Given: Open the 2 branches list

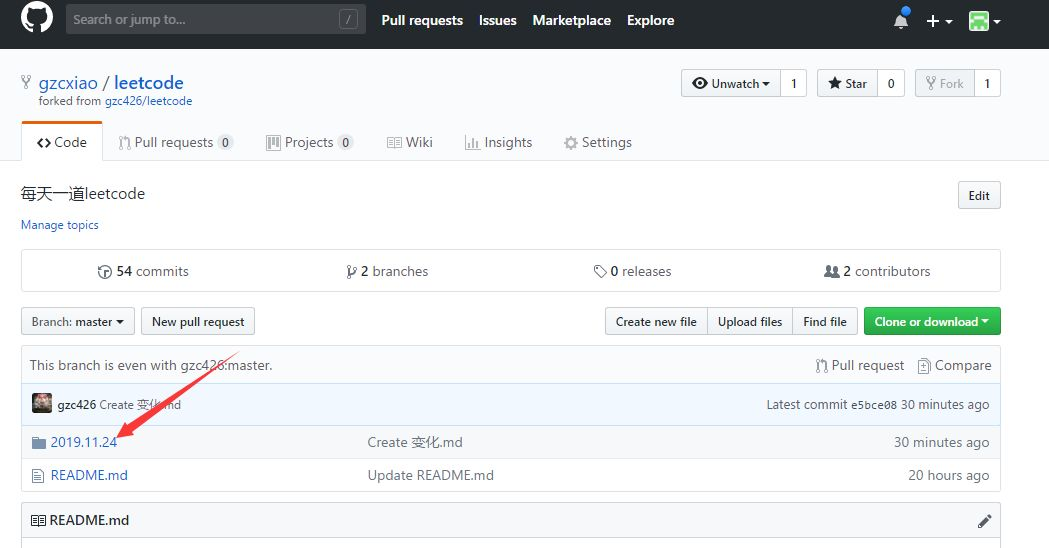Looking at the screenshot, I should 386,272.
